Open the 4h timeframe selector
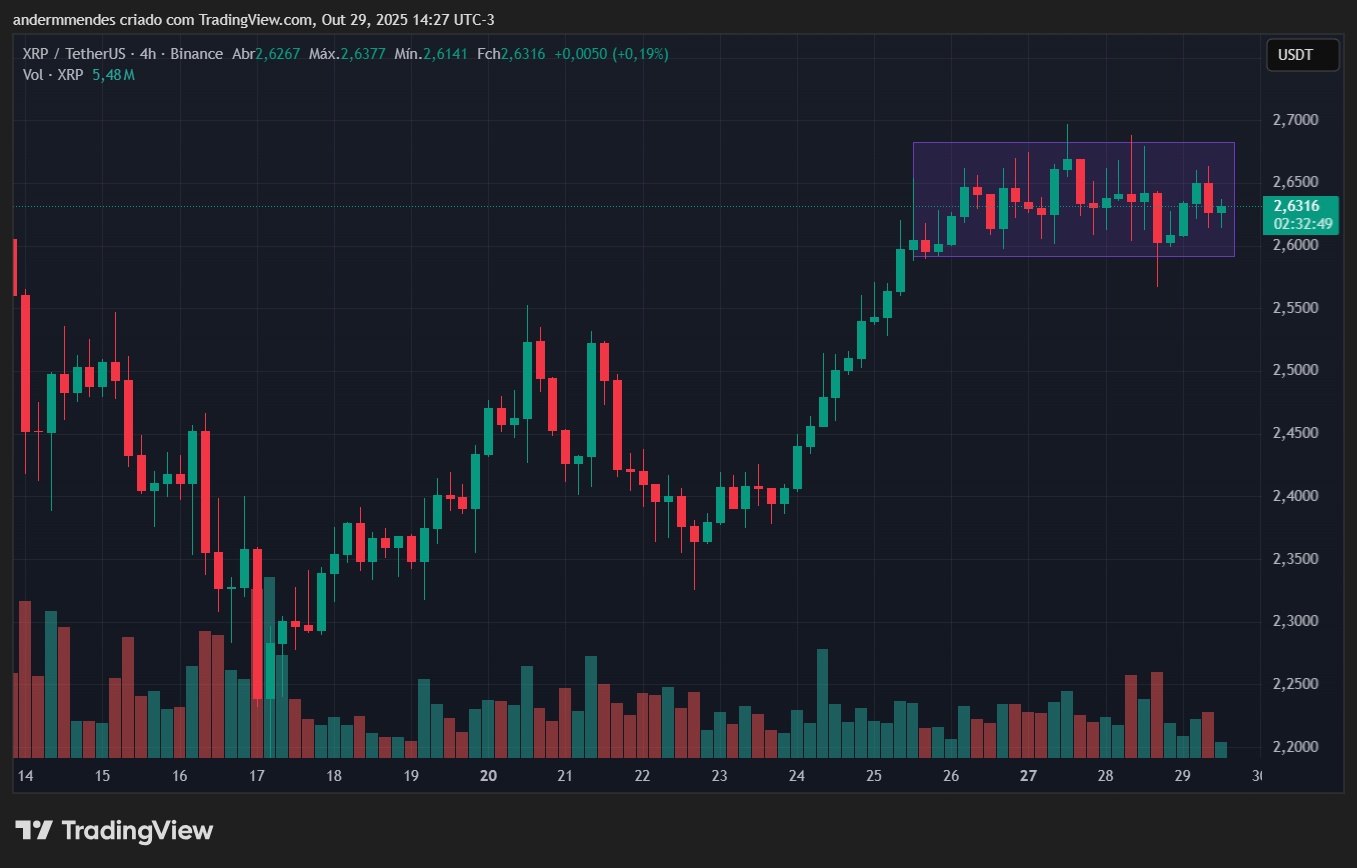Viewport: 1357px width, 868px height. [x=148, y=54]
